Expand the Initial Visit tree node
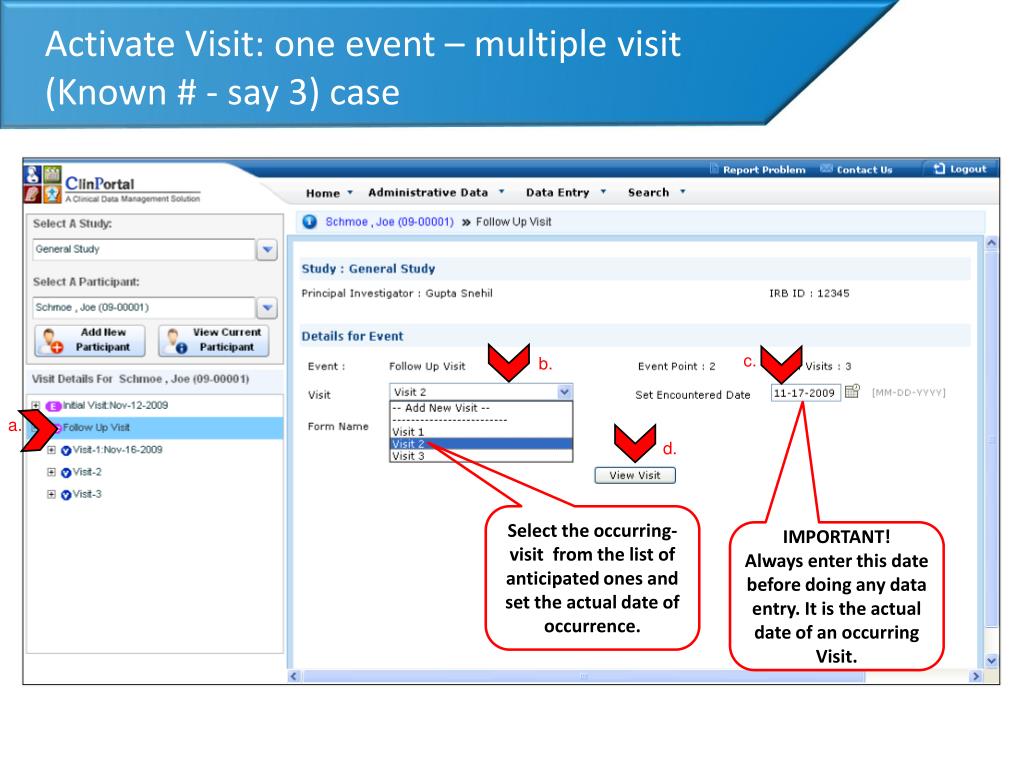 pyautogui.click(x=36, y=406)
